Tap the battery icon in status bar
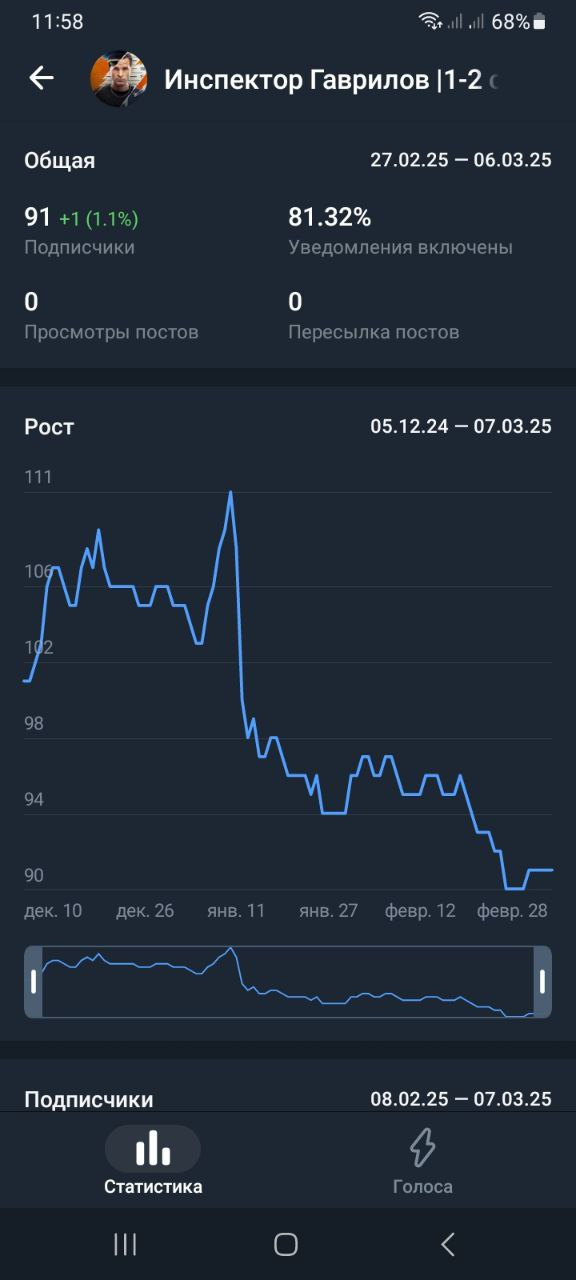 pyautogui.click(x=540, y=21)
